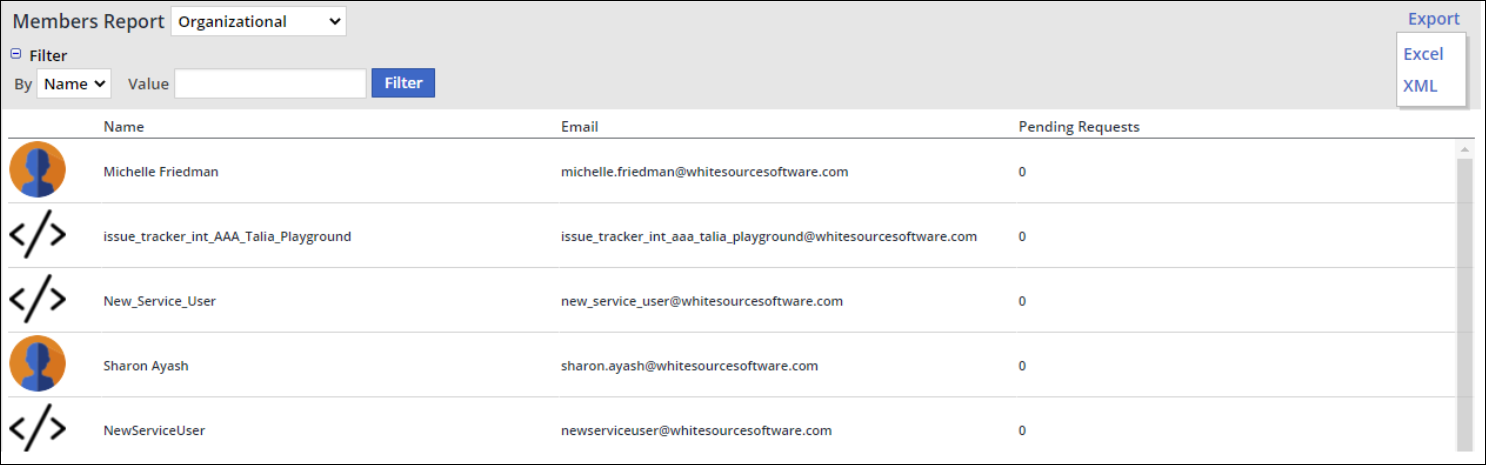This screenshot has height=465, width=1486.
Task: Click the issue_tracker_int service user code icon
Action: pyautogui.click(x=37, y=236)
